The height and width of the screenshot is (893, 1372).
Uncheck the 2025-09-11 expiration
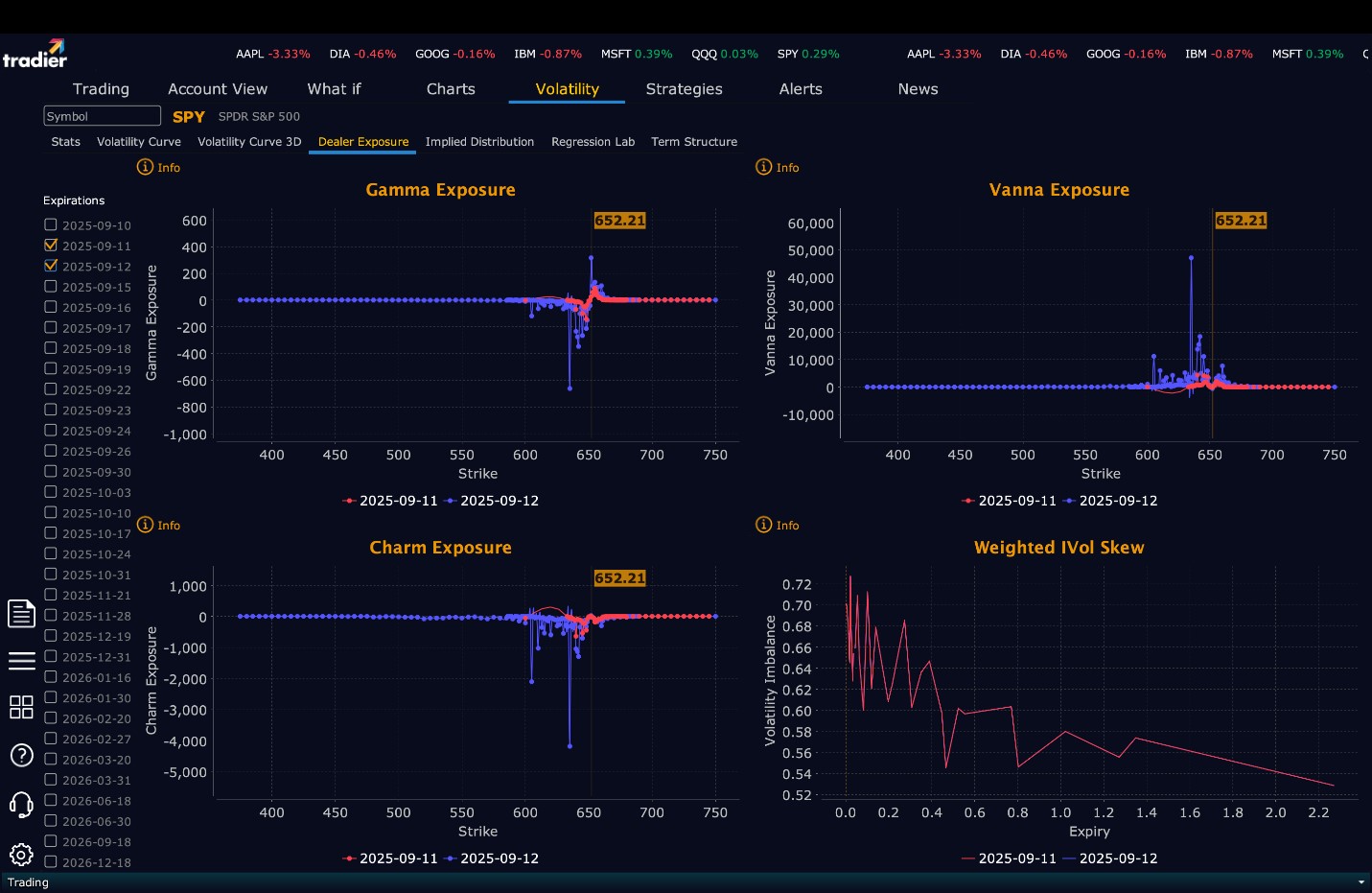point(51,246)
